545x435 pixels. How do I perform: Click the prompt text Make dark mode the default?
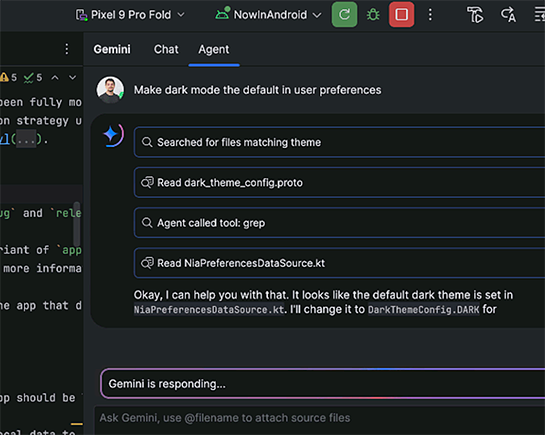[x=258, y=90]
